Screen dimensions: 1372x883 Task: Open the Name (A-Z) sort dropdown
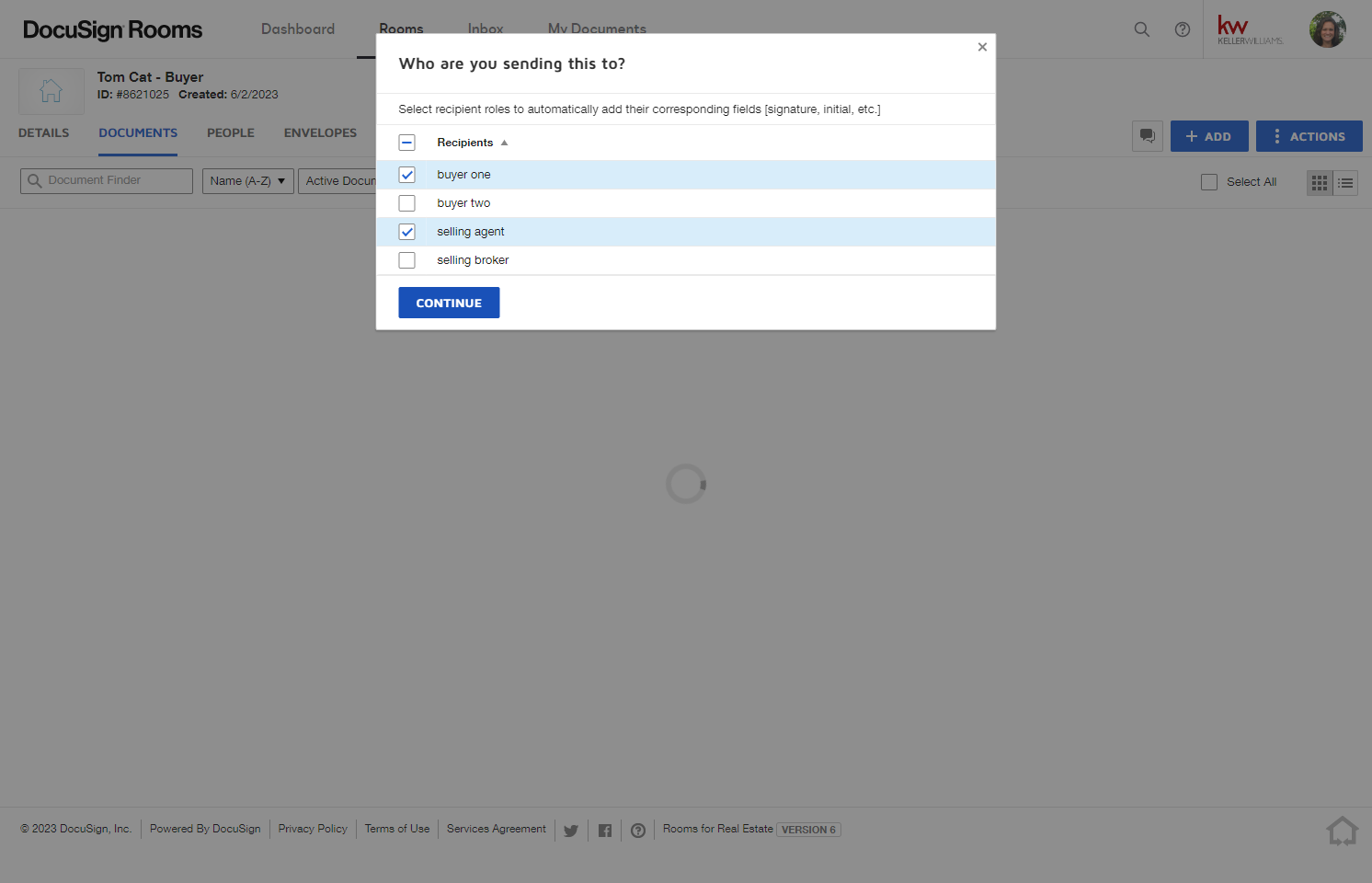pos(248,181)
